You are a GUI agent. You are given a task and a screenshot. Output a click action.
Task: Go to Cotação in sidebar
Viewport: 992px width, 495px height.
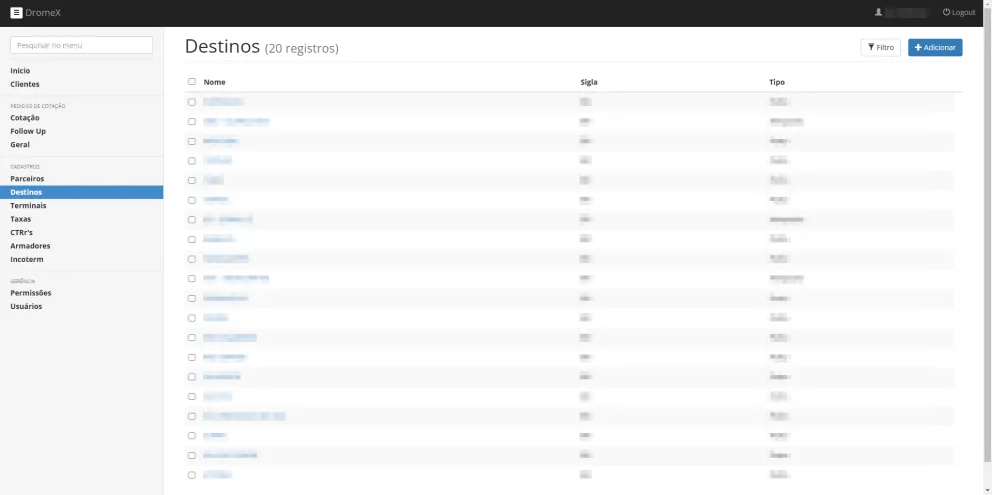click(x=25, y=118)
